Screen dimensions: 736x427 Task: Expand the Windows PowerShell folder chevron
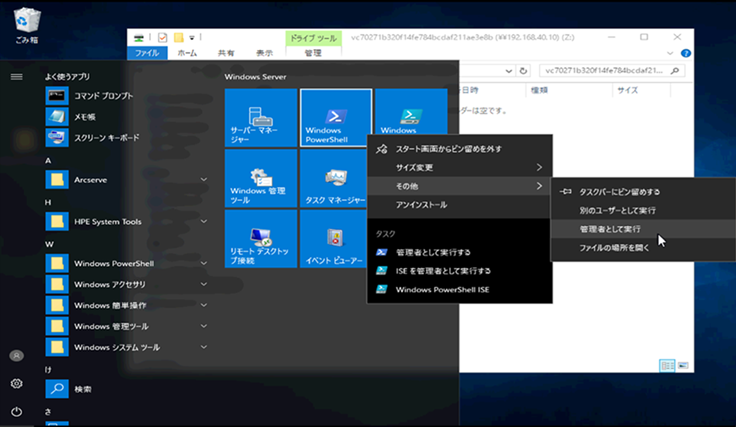click(x=204, y=263)
